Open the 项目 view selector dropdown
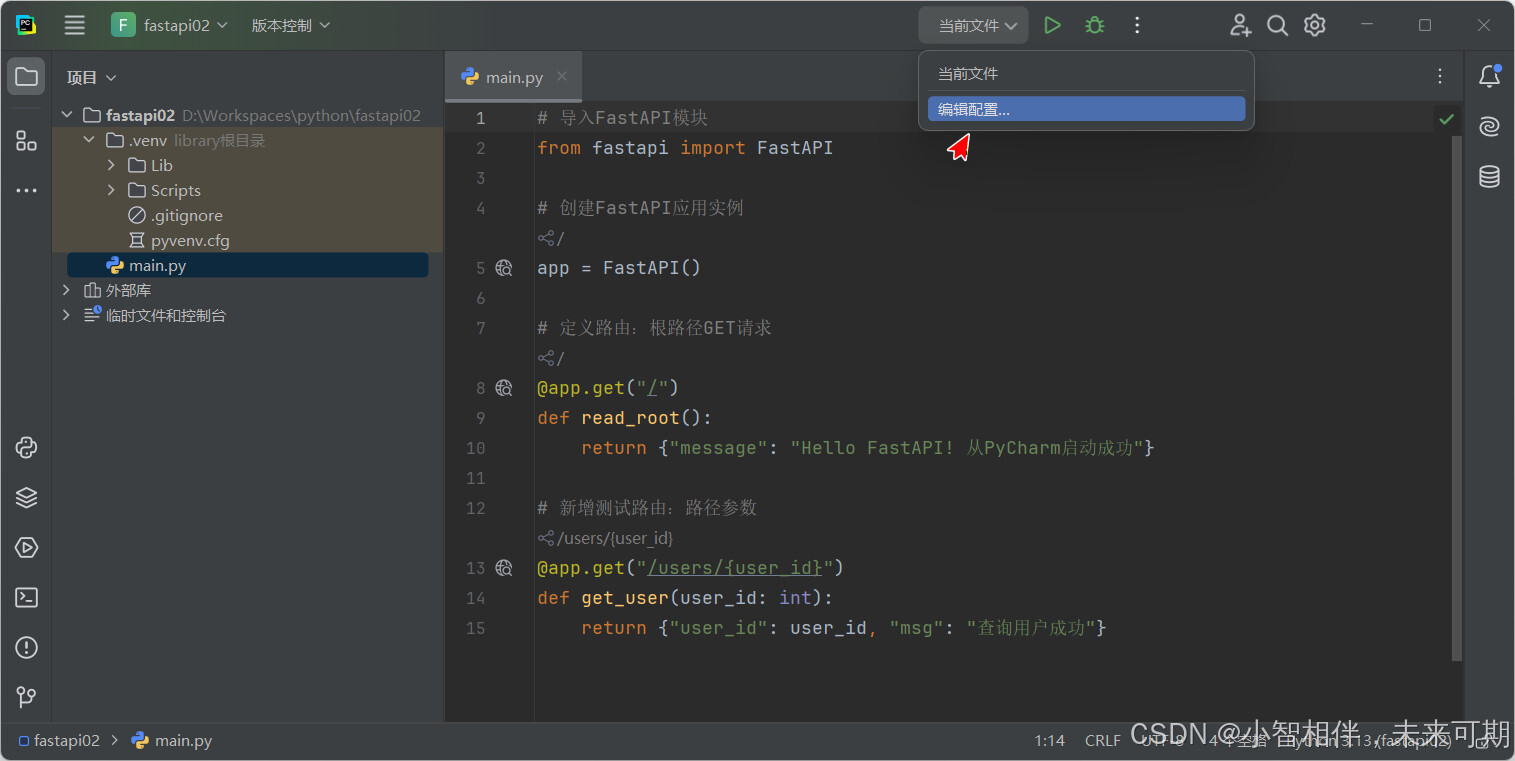This screenshot has width=1515, height=761. (91, 77)
